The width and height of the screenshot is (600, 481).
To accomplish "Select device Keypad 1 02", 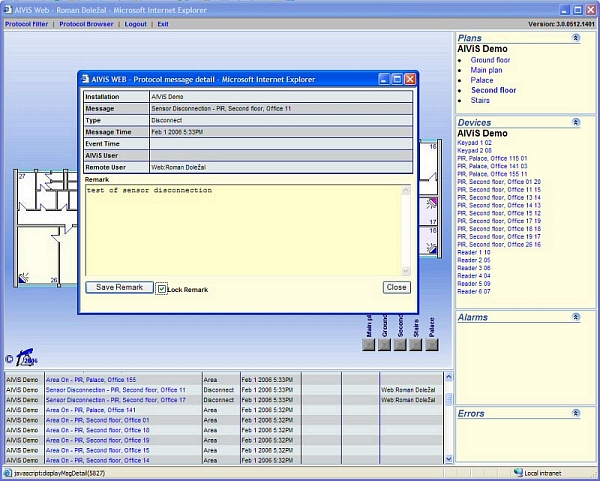I will click(x=474, y=143).
